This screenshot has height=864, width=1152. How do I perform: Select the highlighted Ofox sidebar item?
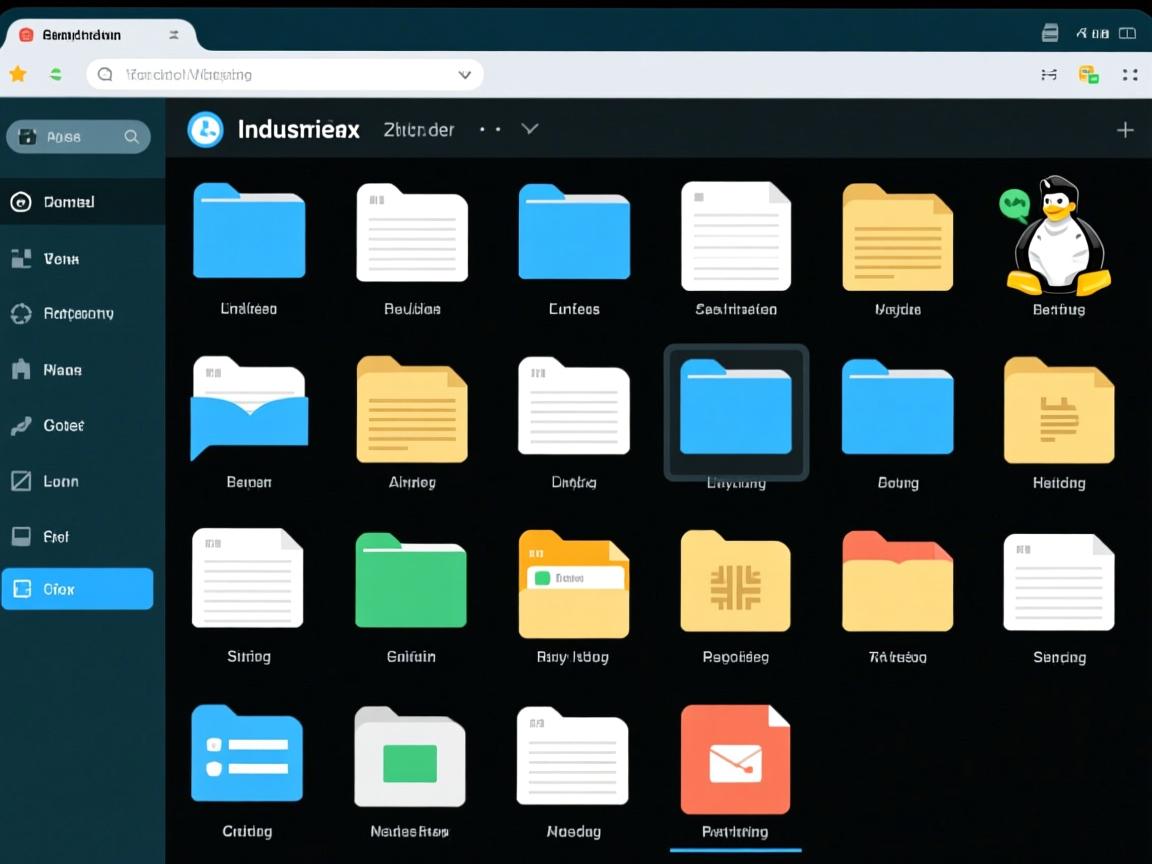pyautogui.click(x=77, y=589)
